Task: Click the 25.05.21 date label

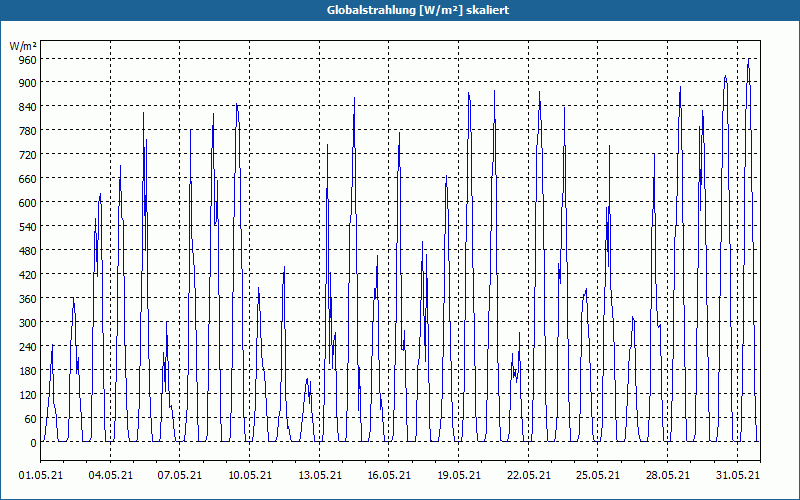Action: 597,476
